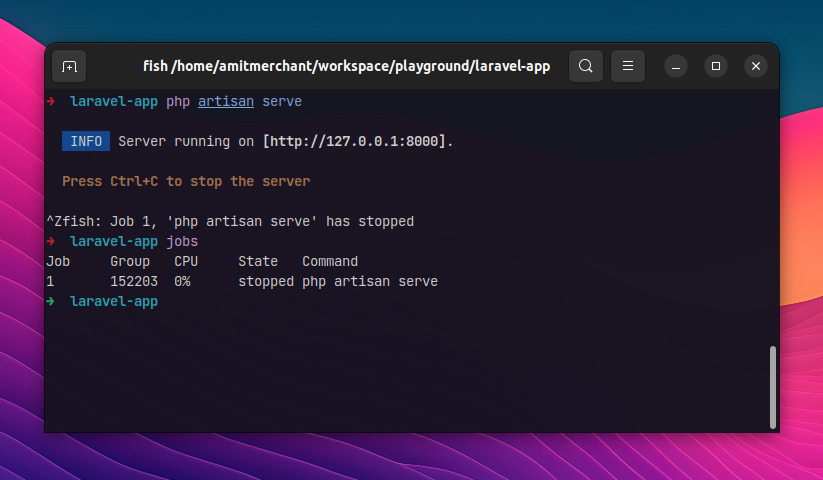The width and height of the screenshot is (823, 480).
Task: Maximize the terminal window
Action: pyautogui.click(x=716, y=66)
